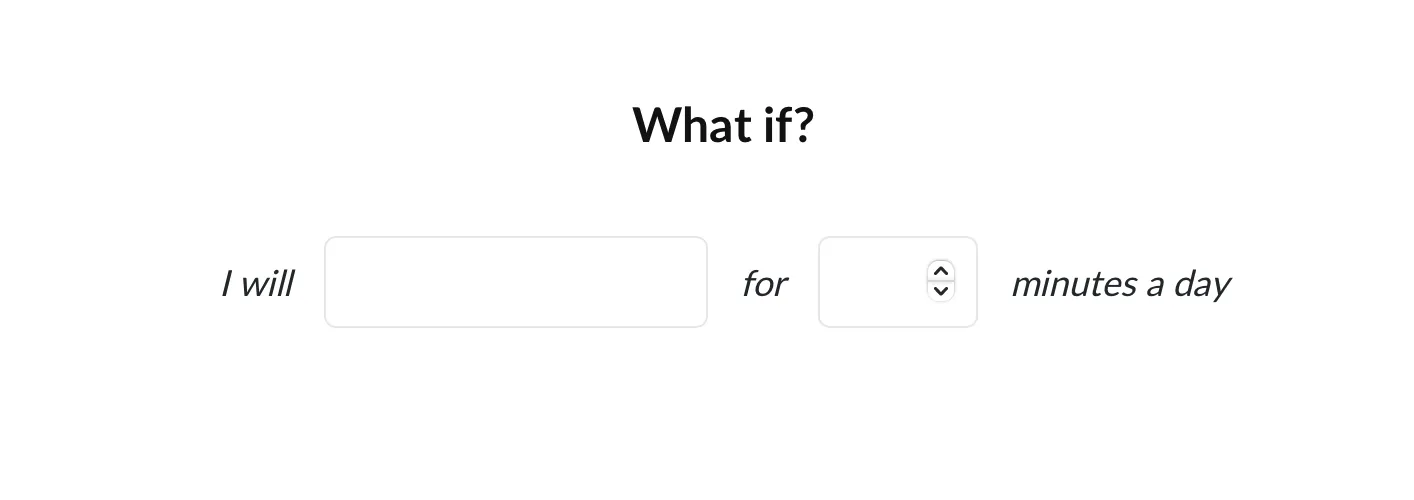Select the "What if?" heading

coord(723,126)
